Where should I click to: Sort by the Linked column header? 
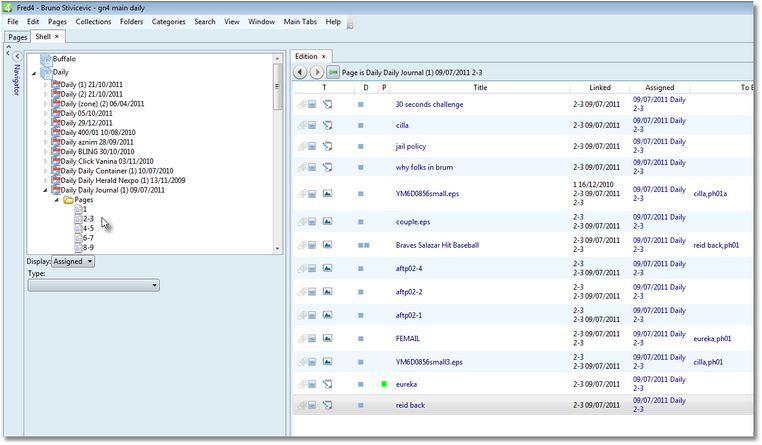[600, 87]
